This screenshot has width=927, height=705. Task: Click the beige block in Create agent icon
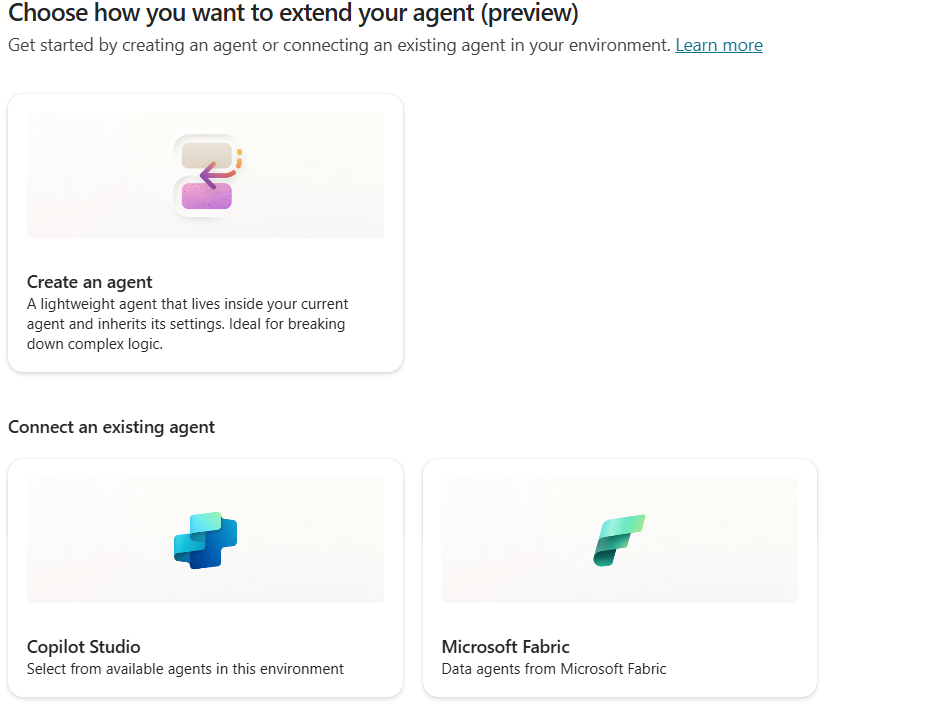pos(207,156)
